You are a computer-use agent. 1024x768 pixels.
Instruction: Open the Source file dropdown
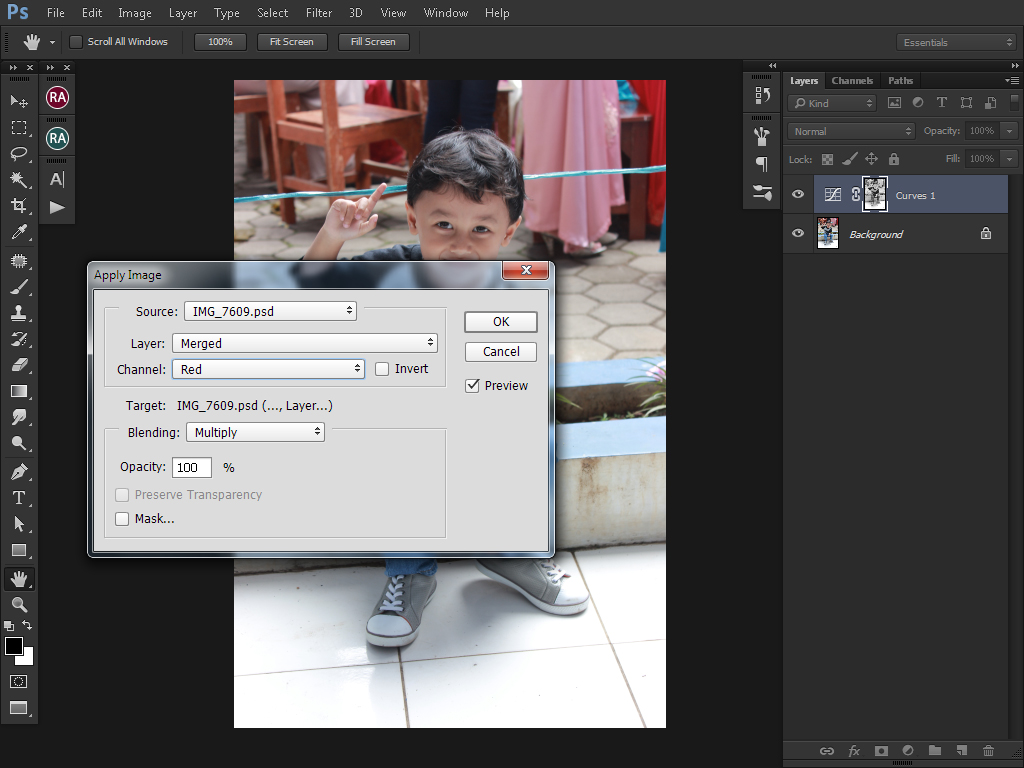point(270,311)
